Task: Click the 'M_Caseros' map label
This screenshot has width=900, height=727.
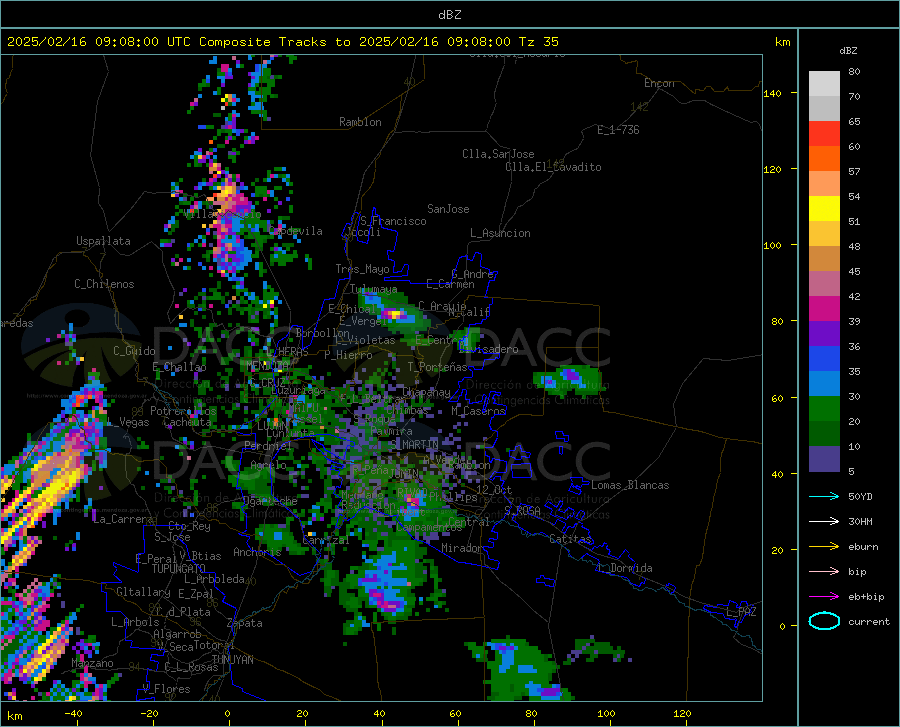Action: coord(478,411)
